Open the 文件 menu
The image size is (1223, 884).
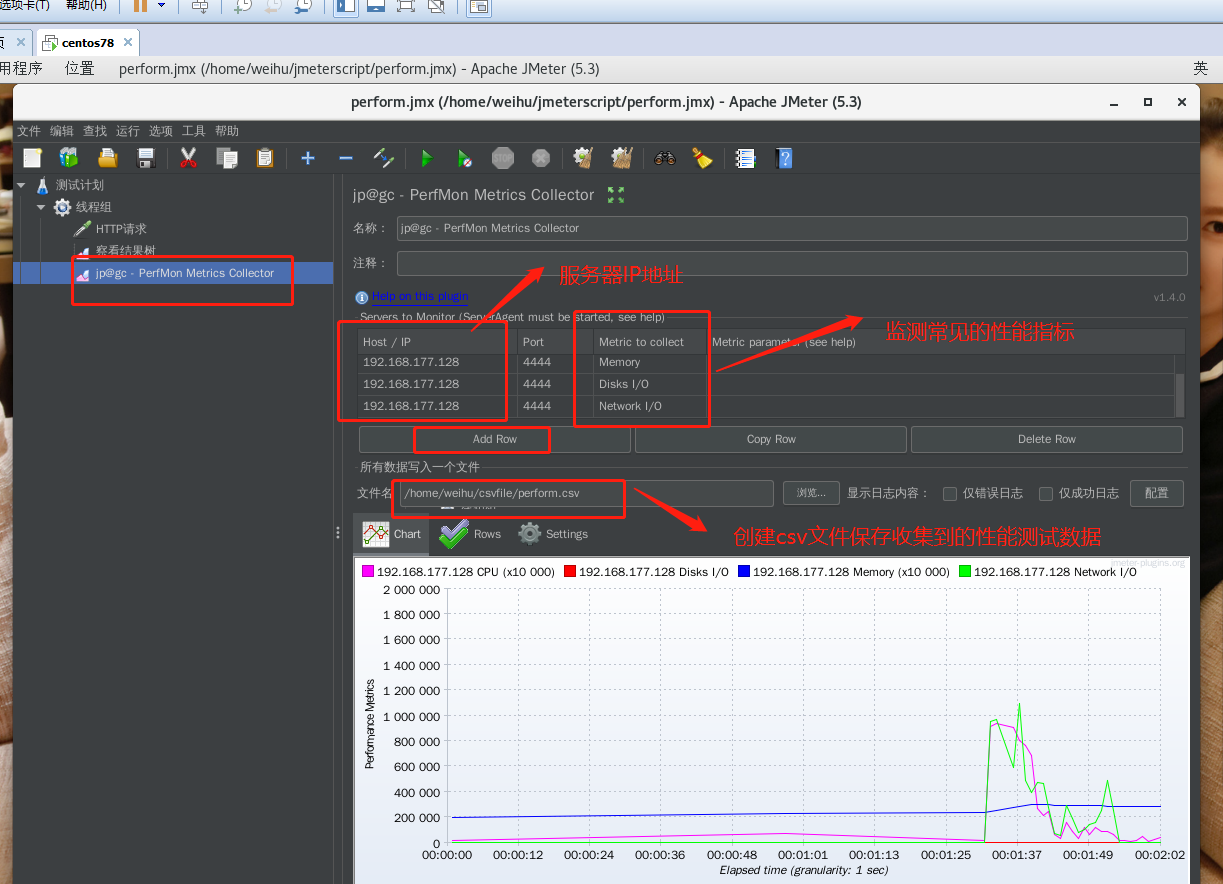(29, 131)
